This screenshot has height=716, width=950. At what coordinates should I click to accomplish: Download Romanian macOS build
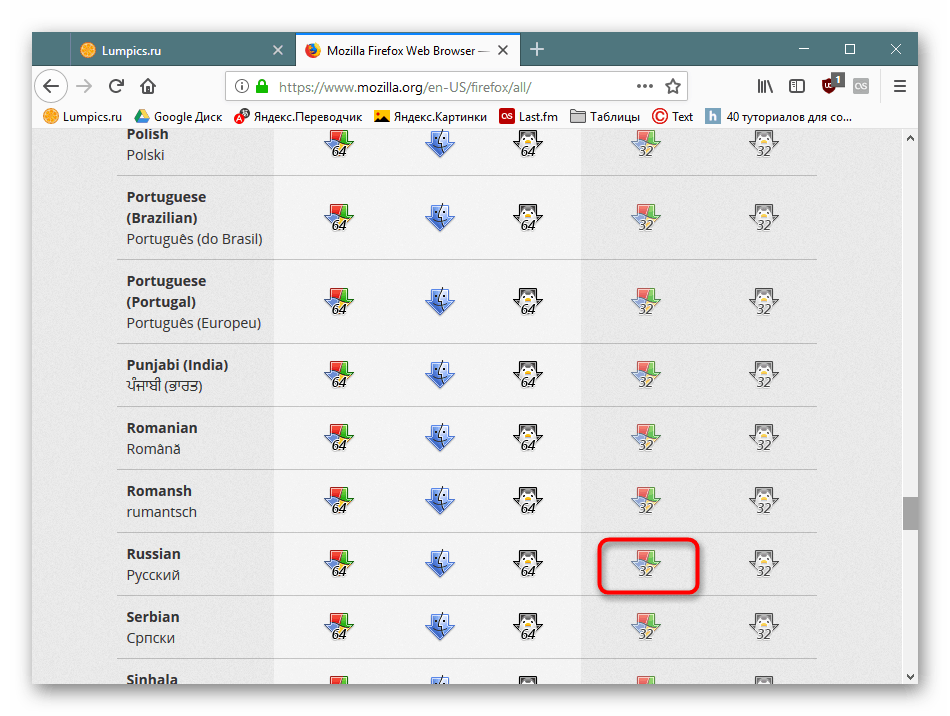(440, 437)
